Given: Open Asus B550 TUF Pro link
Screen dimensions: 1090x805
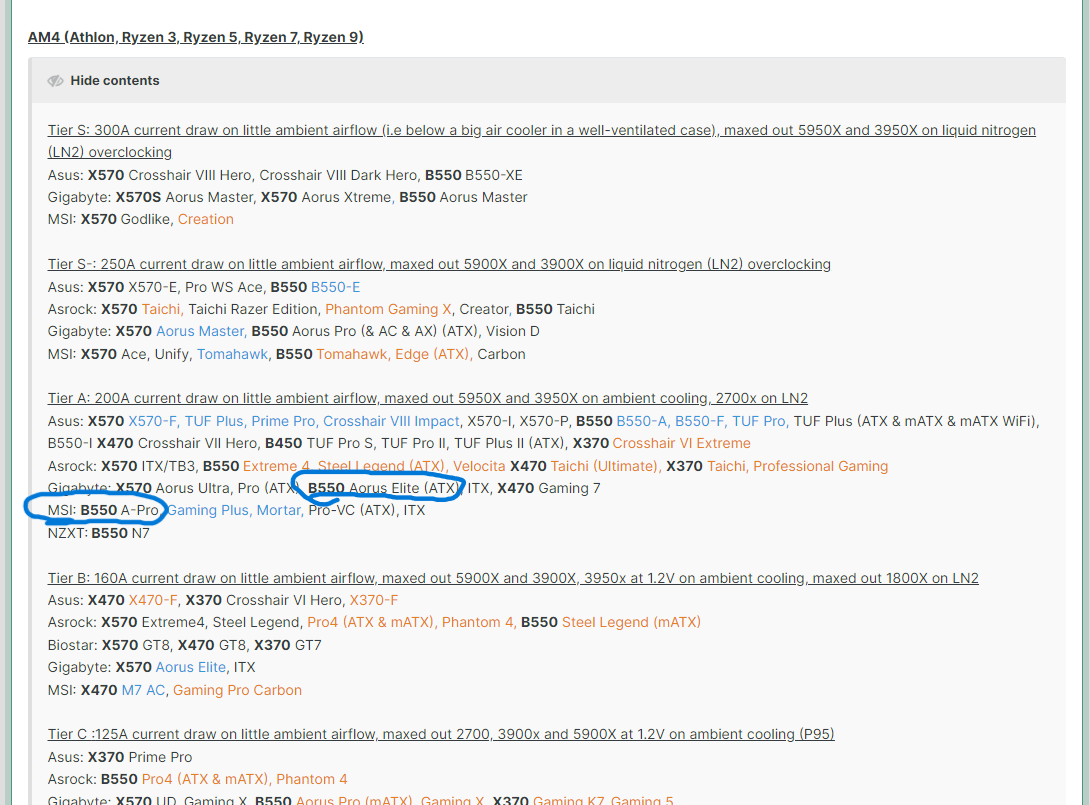Looking at the screenshot, I should click(759, 421).
